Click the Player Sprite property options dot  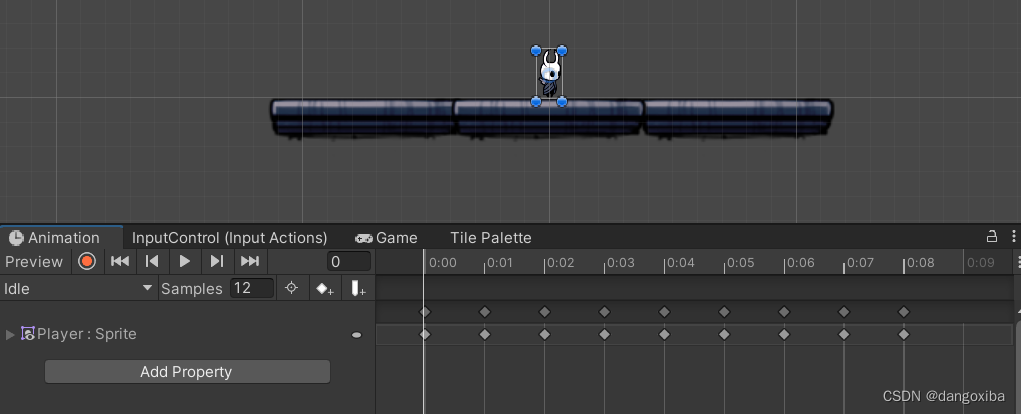(356, 335)
